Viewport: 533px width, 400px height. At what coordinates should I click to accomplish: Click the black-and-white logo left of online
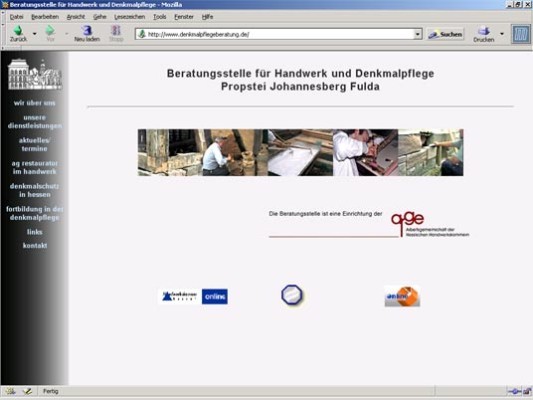(180, 296)
